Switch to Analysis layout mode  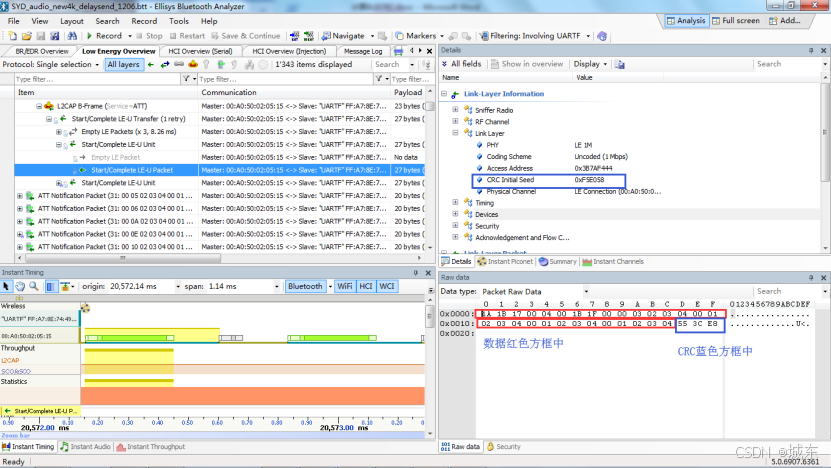coord(686,21)
